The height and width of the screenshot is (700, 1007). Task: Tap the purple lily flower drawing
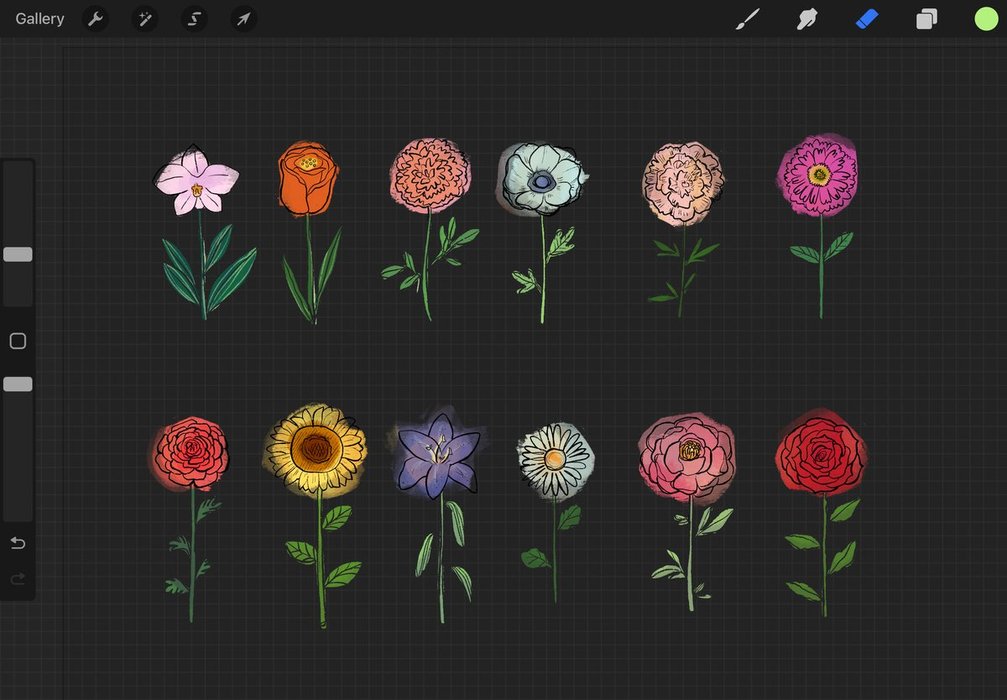[x=436, y=455]
